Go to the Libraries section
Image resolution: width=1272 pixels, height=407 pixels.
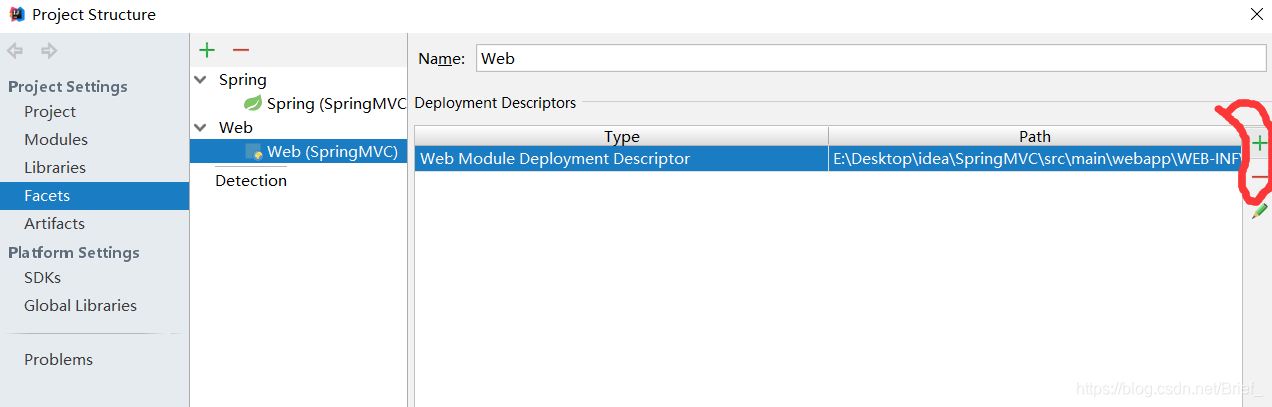[x=55, y=168]
